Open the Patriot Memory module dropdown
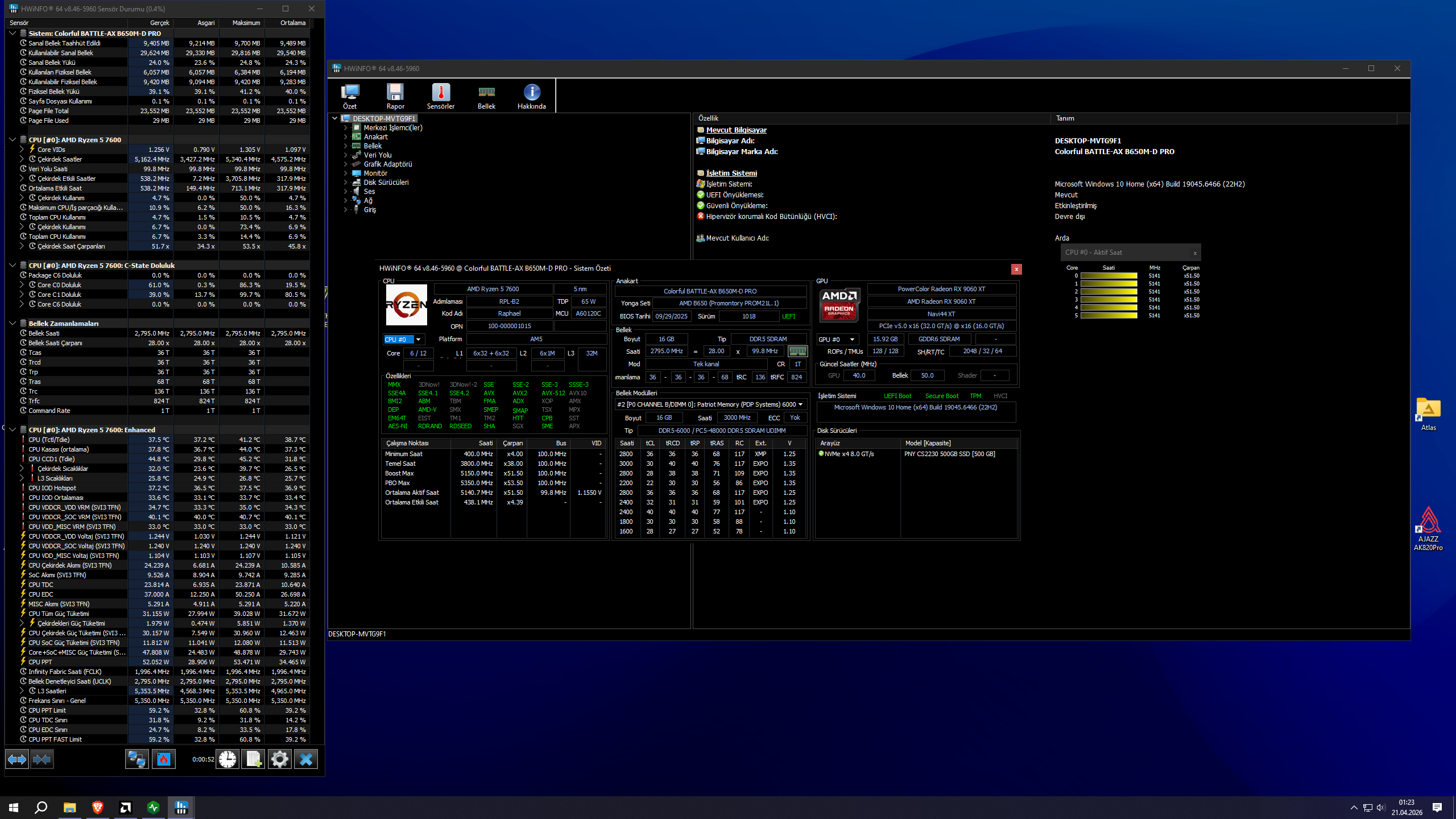This screenshot has height=819, width=1456. pos(711,404)
